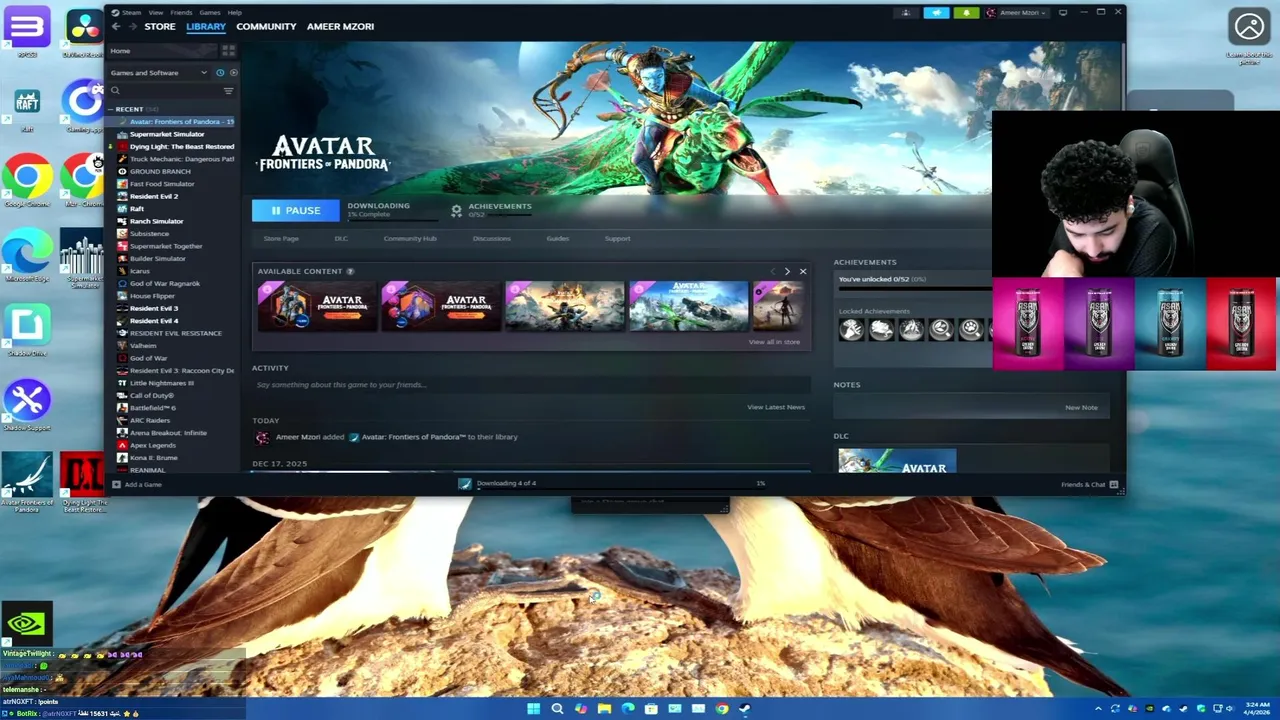Open the Store Page link
Viewport: 1280px width, 720px height.
click(x=281, y=239)
